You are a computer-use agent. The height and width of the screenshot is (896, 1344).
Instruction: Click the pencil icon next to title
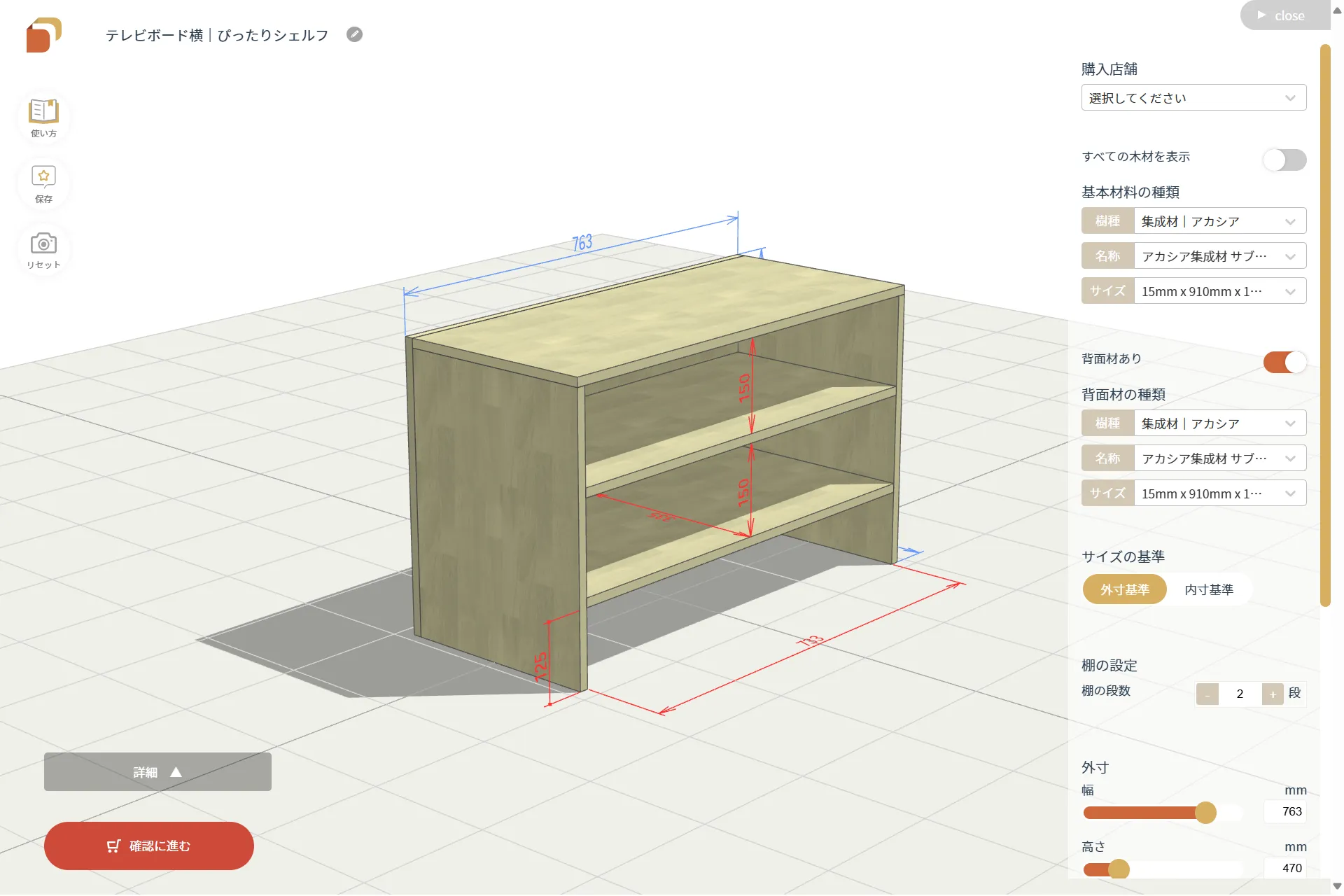pos(354,34)
